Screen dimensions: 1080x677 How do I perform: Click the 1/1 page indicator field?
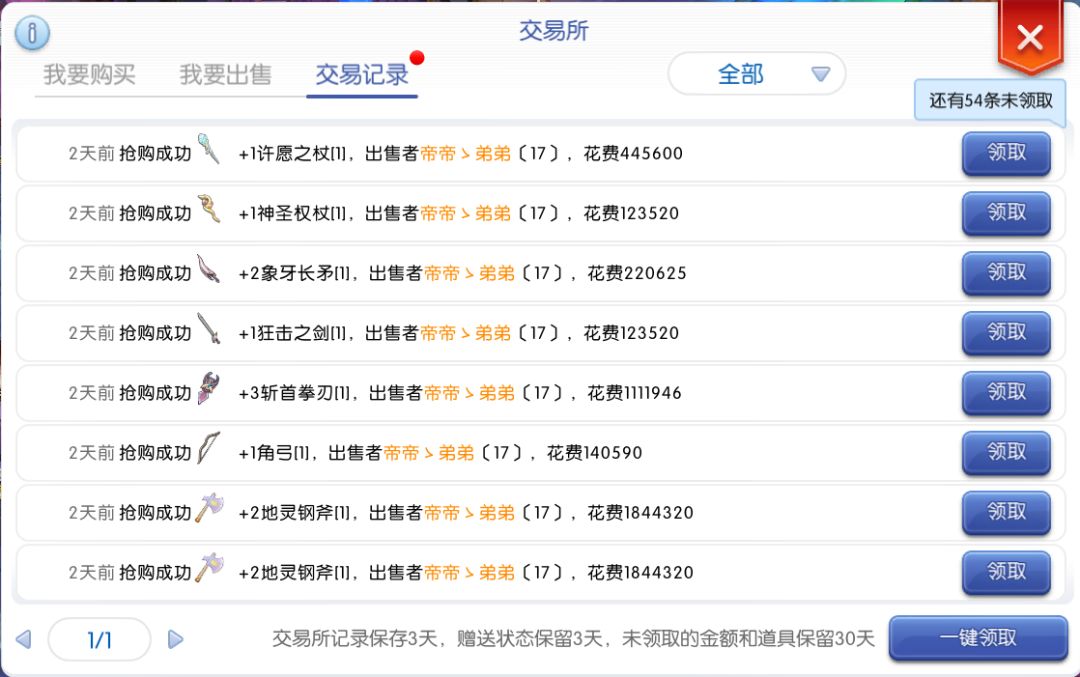[100, 640]
